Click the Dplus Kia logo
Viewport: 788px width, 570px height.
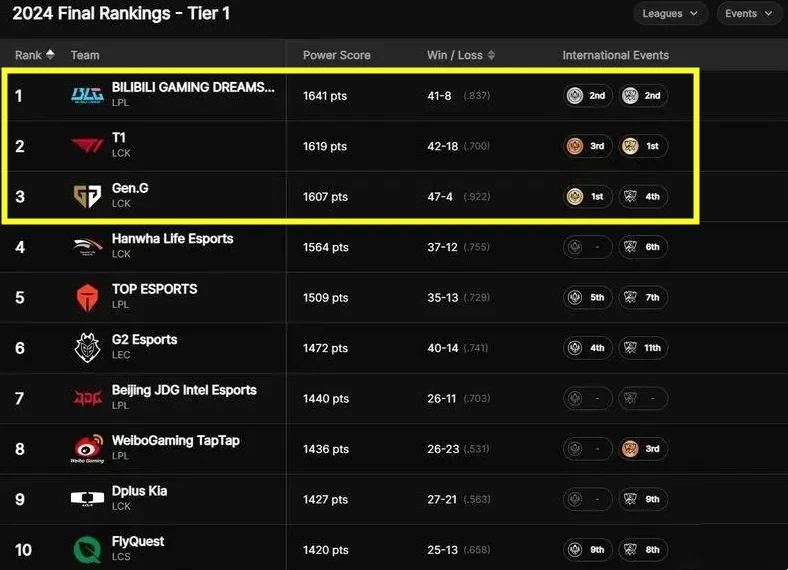[x=87, y=499]
